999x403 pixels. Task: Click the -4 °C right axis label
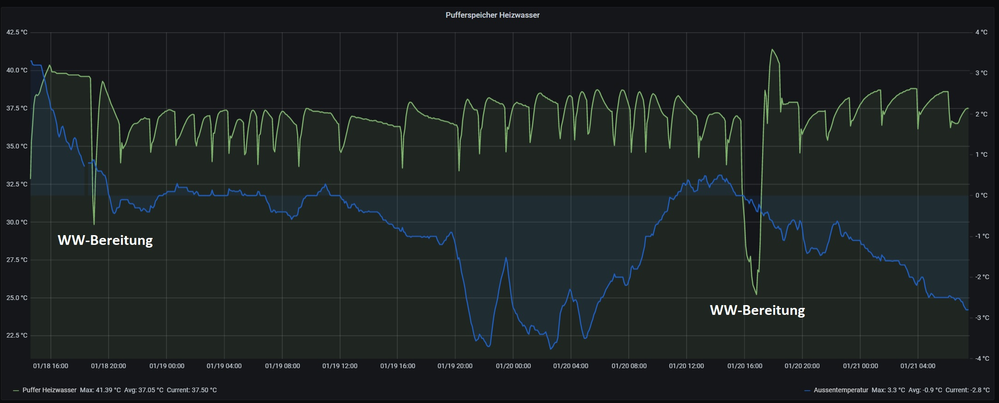pos(981,358)
